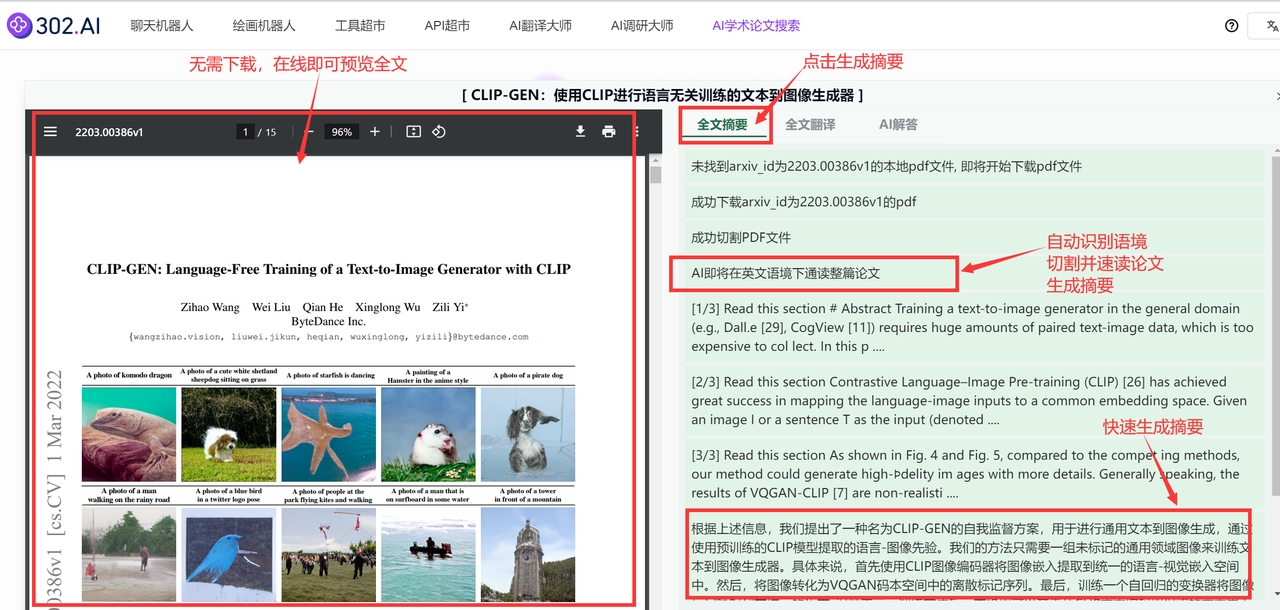The image size is (1280, 610).
Task: Open 工具超市 in the top menu
Action: [360, 25]
